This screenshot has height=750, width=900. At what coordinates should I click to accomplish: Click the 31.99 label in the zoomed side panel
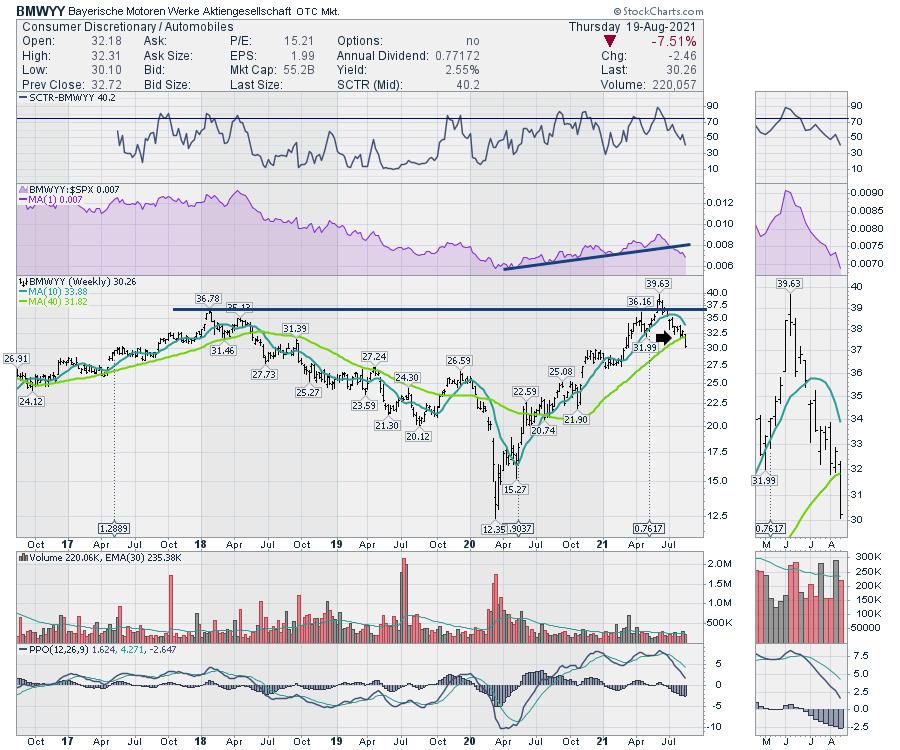763,480
